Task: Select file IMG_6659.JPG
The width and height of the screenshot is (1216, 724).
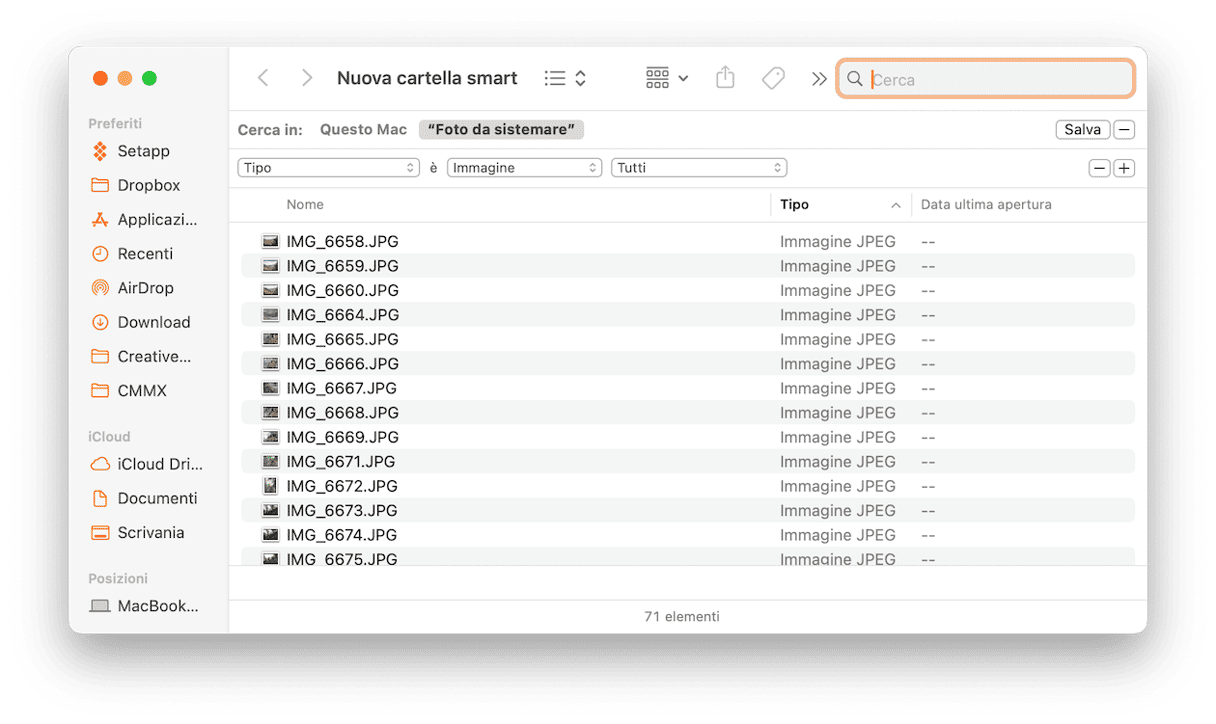Action: pyautogui.click(x=688, y=266)
